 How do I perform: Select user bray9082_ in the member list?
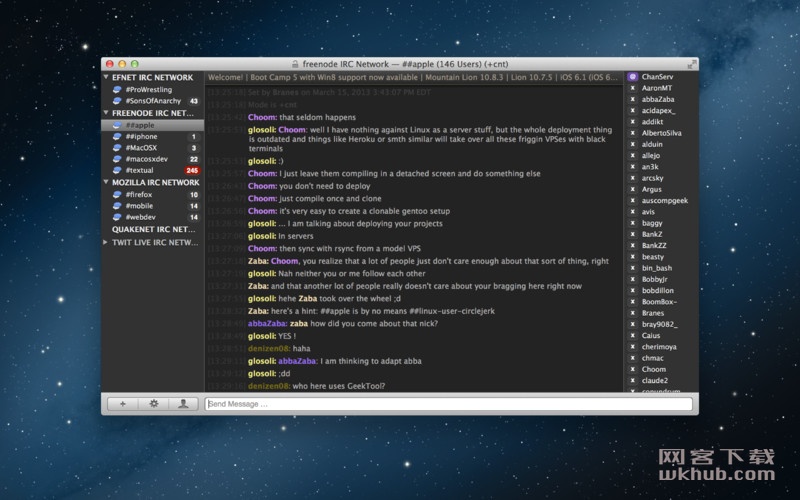[660, 324]
